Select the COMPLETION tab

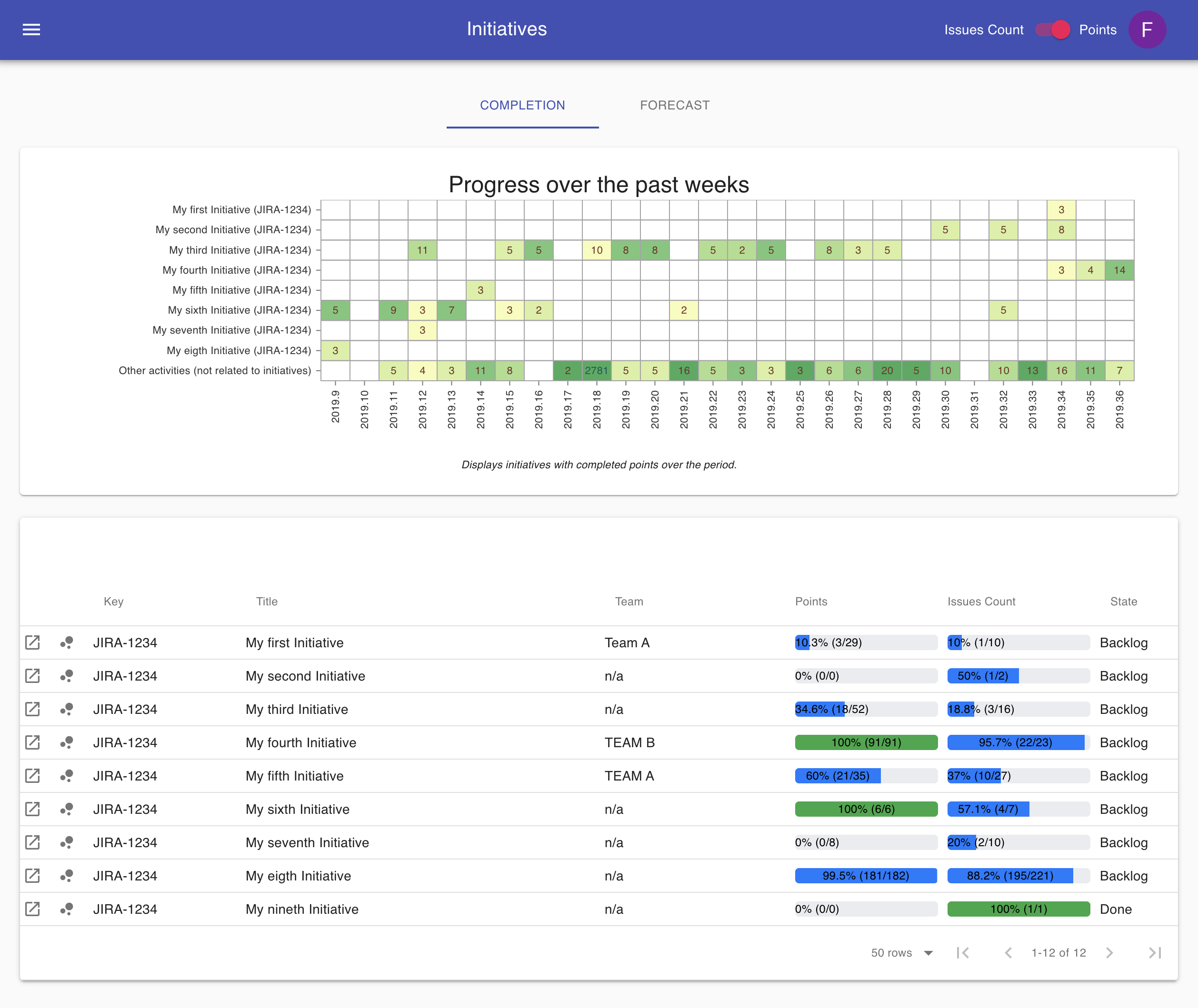click(522, 105)
